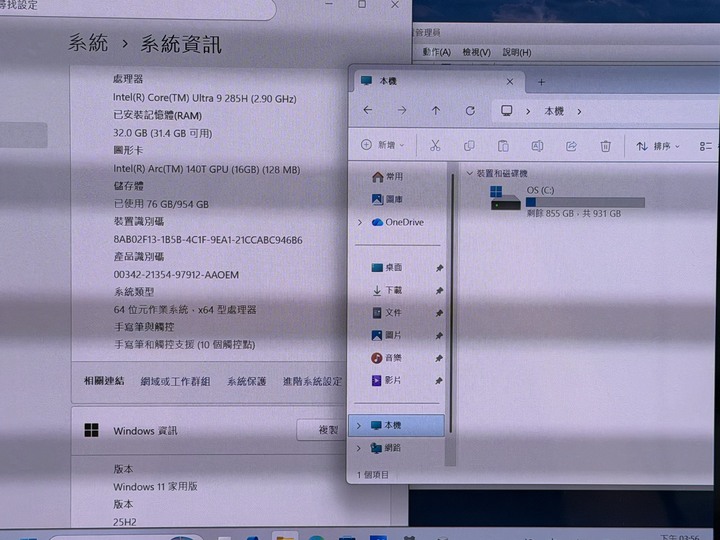Click 複製 button for Windows info
The width and height of the screenshot is (720, 540).
pos(321,430)
